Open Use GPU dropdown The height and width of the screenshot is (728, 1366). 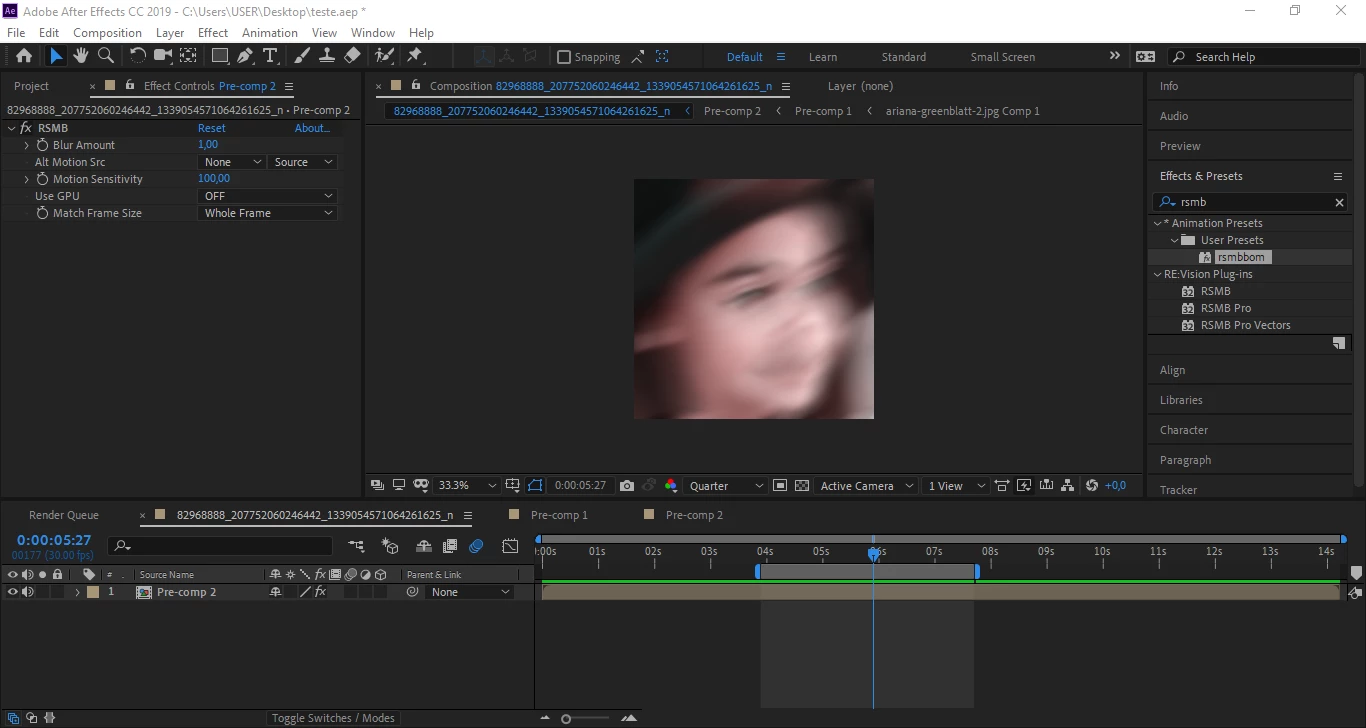coord(268,196)
